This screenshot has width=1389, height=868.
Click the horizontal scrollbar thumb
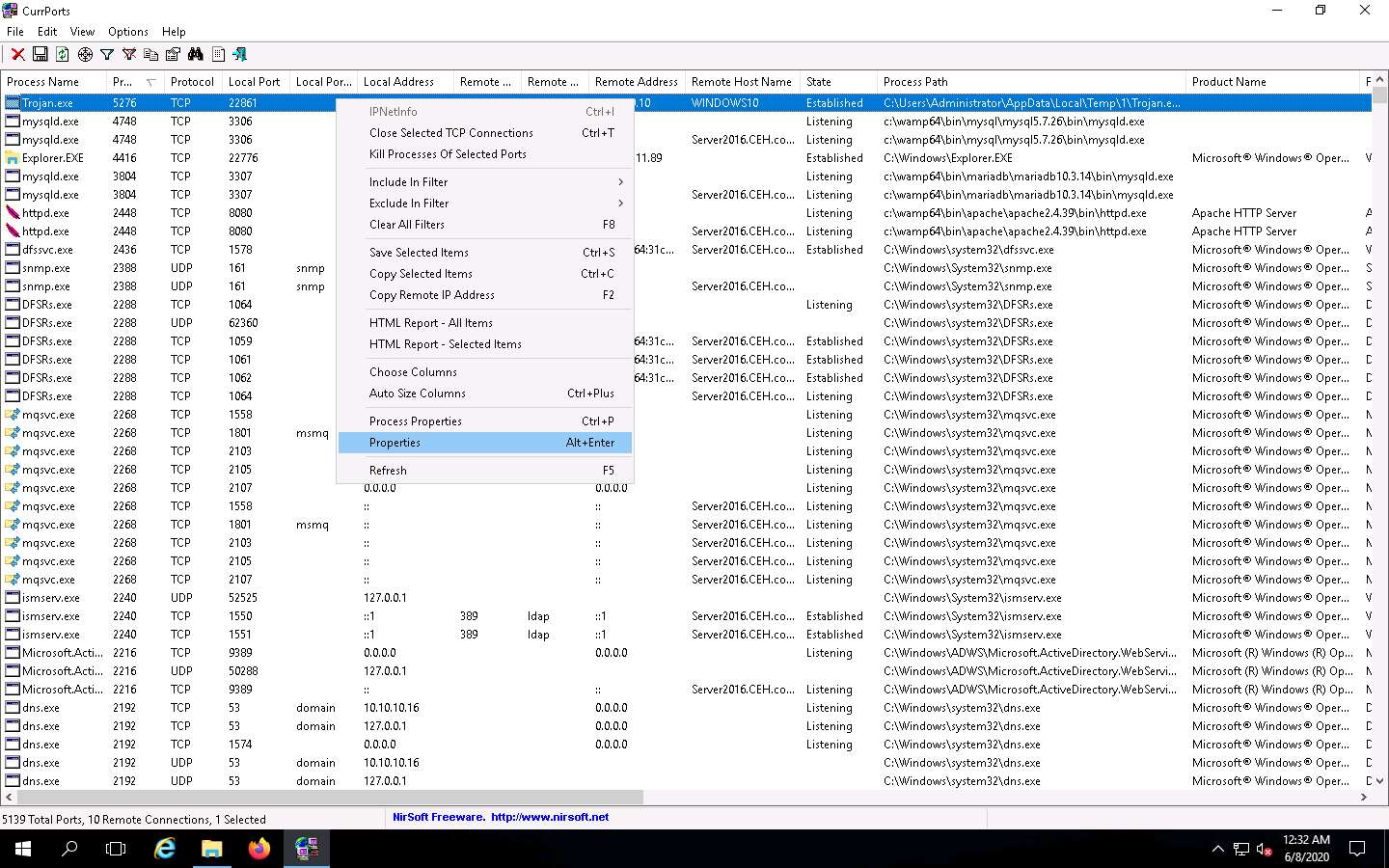click(329, 798)
